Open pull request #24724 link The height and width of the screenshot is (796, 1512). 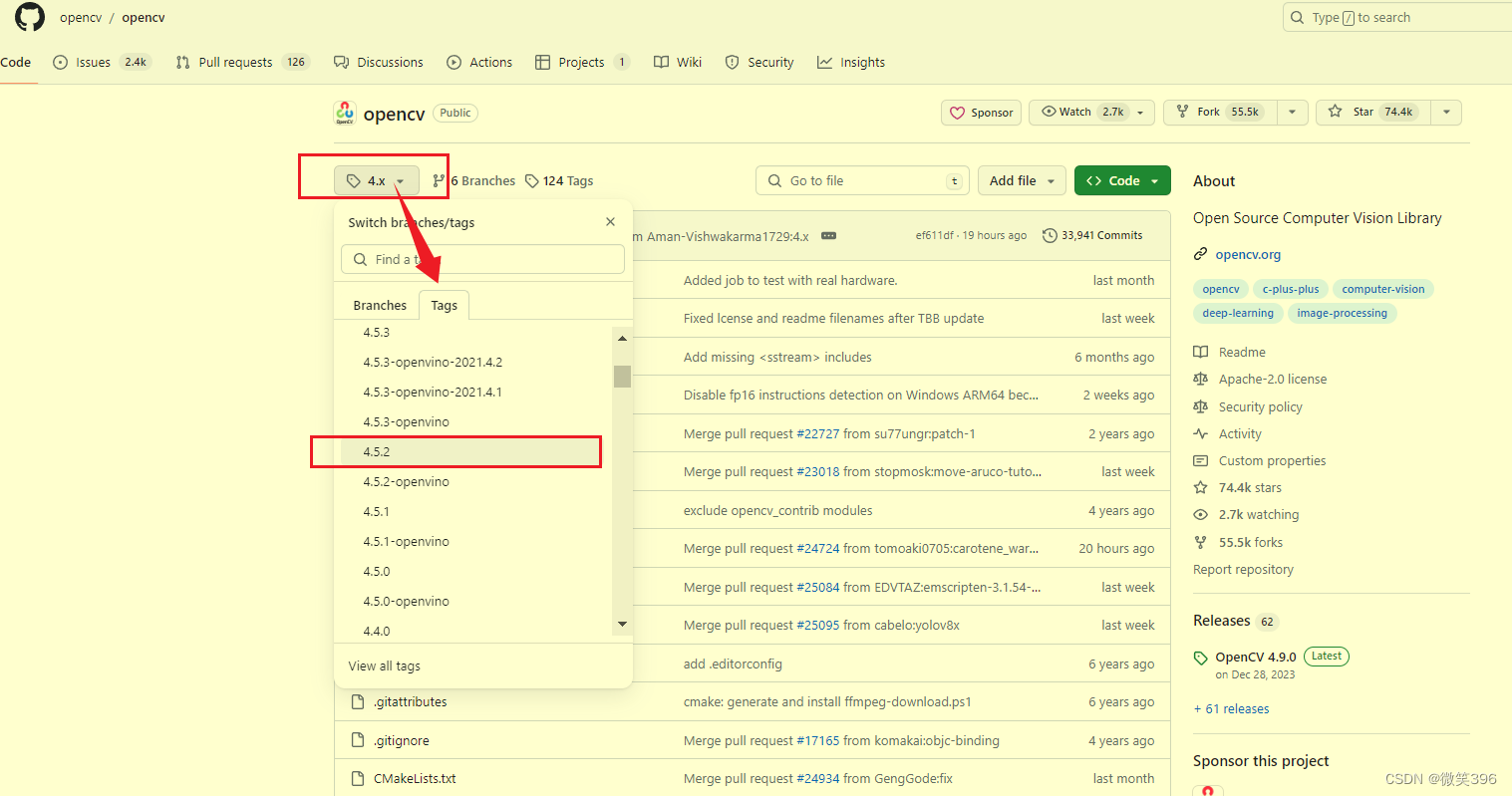point(818,548)
